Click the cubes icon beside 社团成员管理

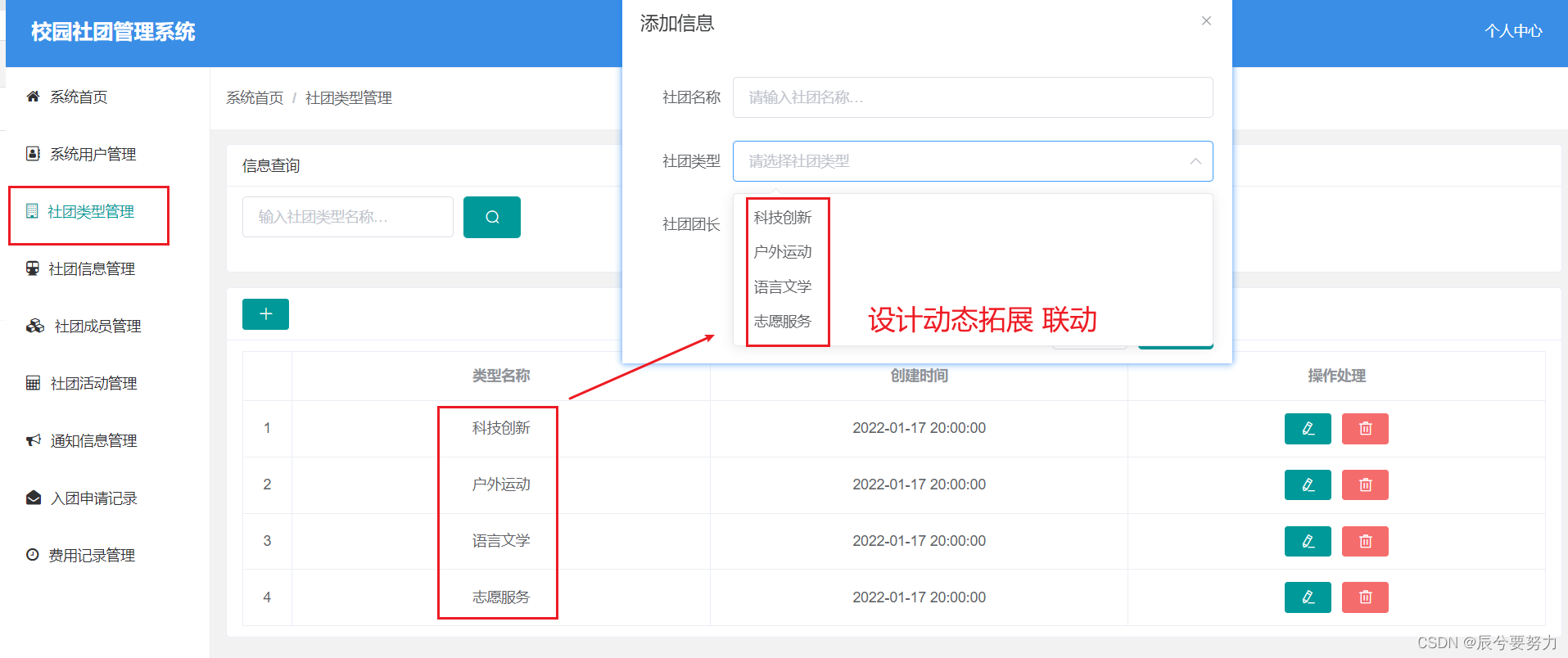pos(35,326)
